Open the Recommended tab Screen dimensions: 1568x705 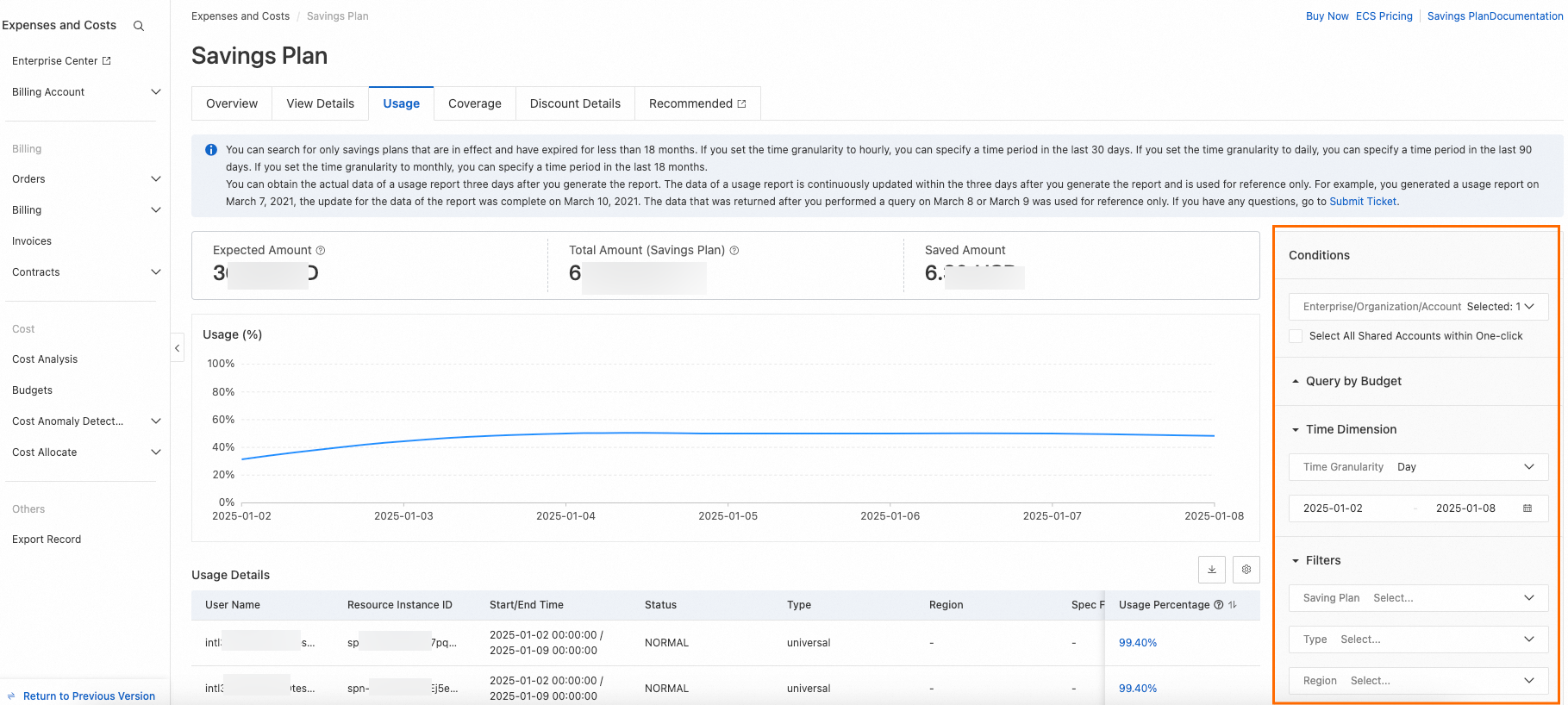tap(697, 103)
